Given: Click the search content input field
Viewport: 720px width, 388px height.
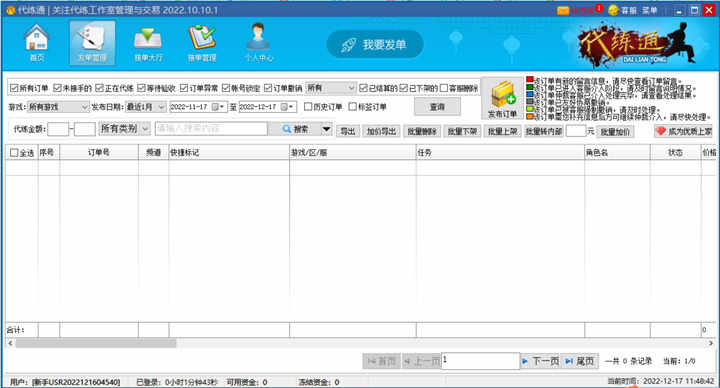Looking at the screenshot, I should (211, 129).
